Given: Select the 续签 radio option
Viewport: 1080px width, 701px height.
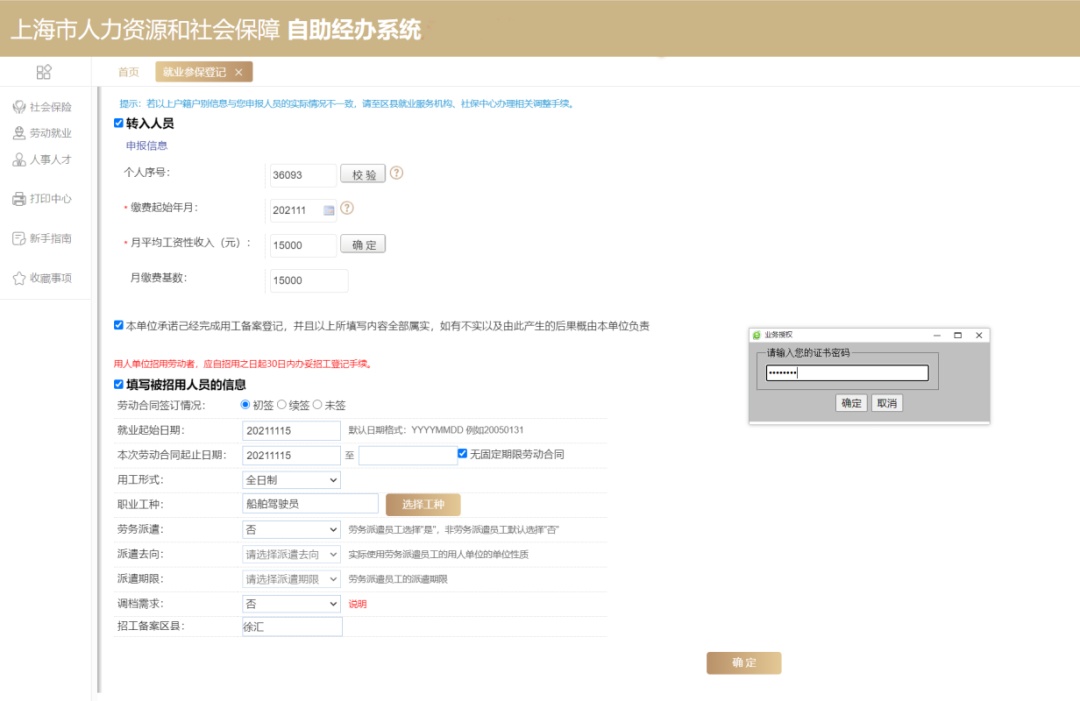Looking at the screenshot, I should [x=281, y=405].
